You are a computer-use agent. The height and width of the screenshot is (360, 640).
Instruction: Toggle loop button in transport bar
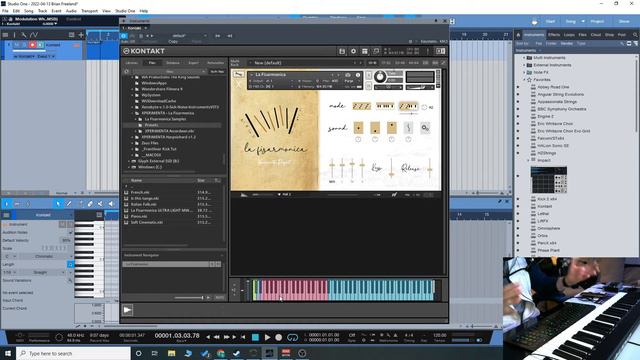pos(292,338)
